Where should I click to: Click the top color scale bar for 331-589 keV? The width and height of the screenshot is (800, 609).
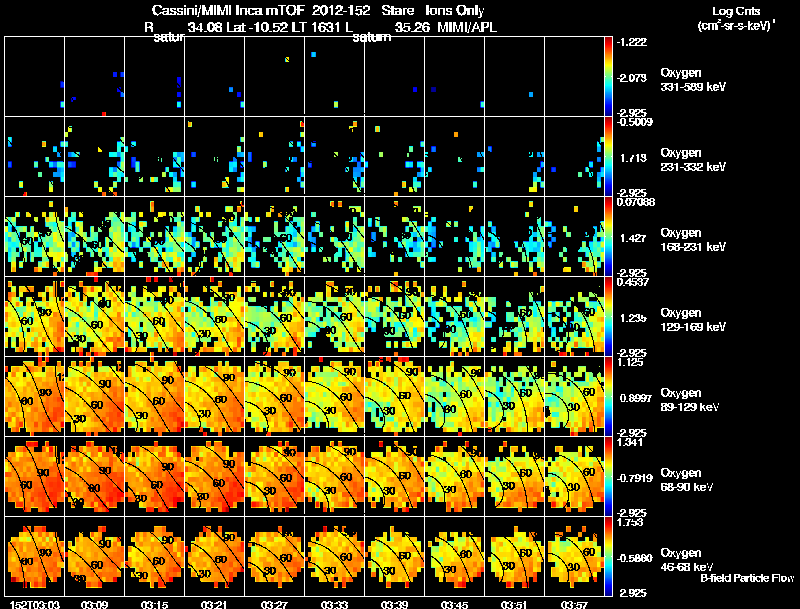pyautogui.click(x=608, y=77)
